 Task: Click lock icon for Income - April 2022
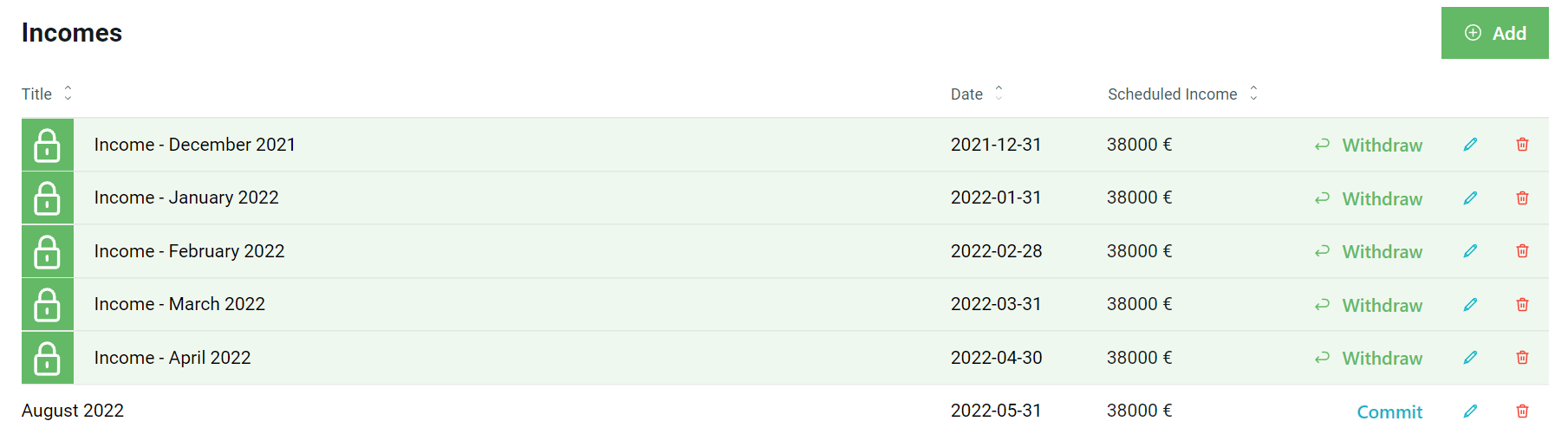point(48,358)
